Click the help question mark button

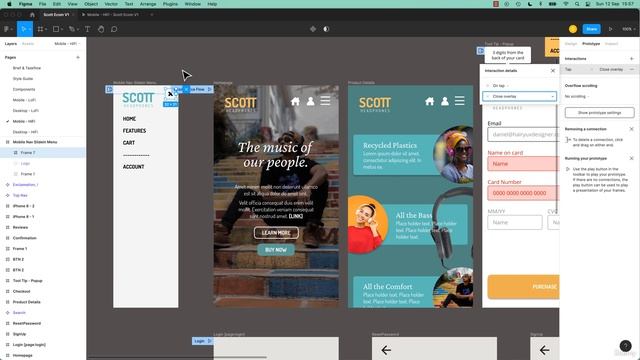[625, 346]
